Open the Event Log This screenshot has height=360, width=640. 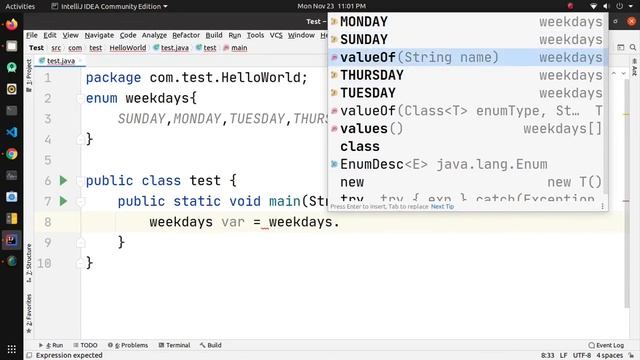coord(606,345)
